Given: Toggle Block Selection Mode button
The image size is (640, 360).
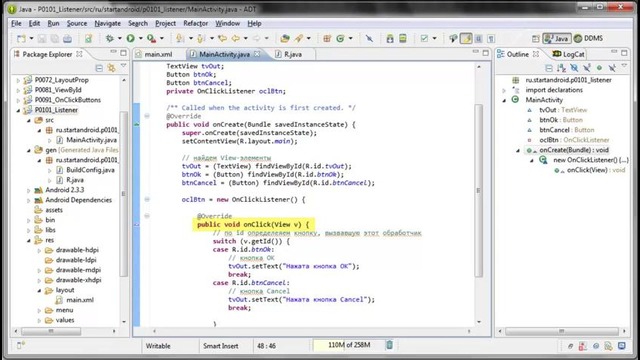Looking at the screenshot, I should pyautogui.click(x=479, y=38).
